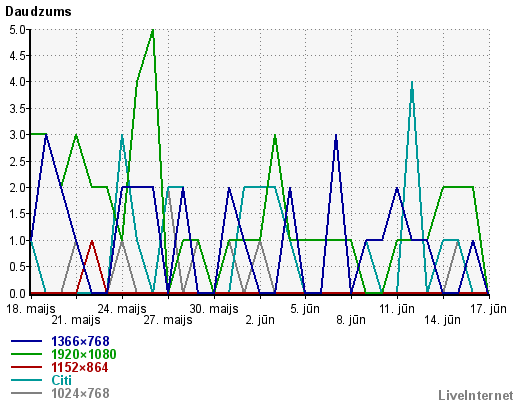The width and height of the screenshot is (520, 405).
Task: Click the Citi legend label
Action: coord(62,380)
